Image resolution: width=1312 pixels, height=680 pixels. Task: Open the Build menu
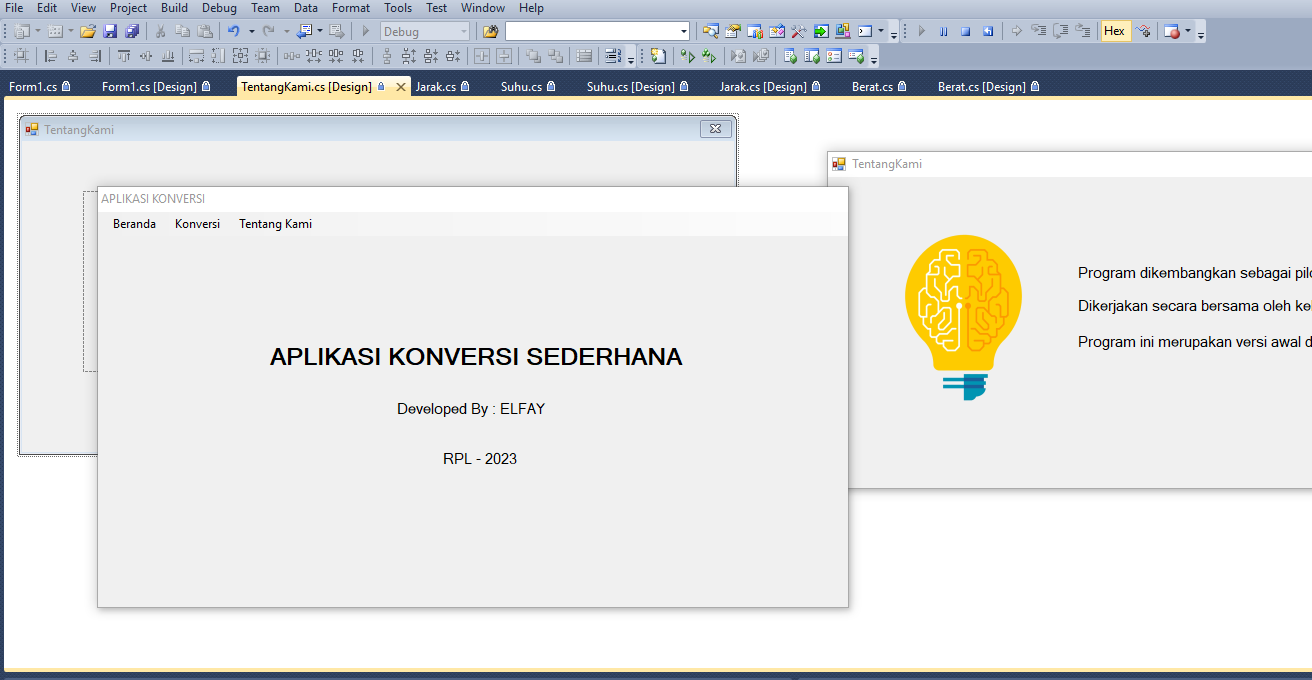pyautogui.click(x=174, y=8)
